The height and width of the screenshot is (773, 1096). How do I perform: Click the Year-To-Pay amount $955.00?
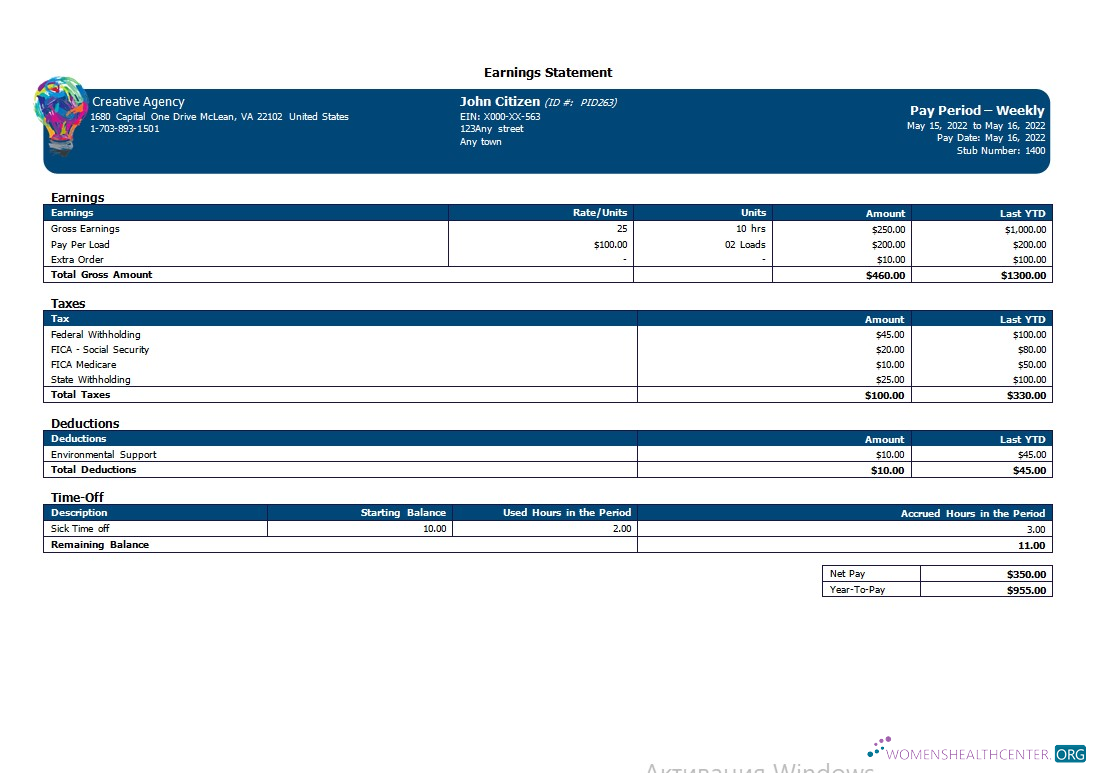point(1028,589)
